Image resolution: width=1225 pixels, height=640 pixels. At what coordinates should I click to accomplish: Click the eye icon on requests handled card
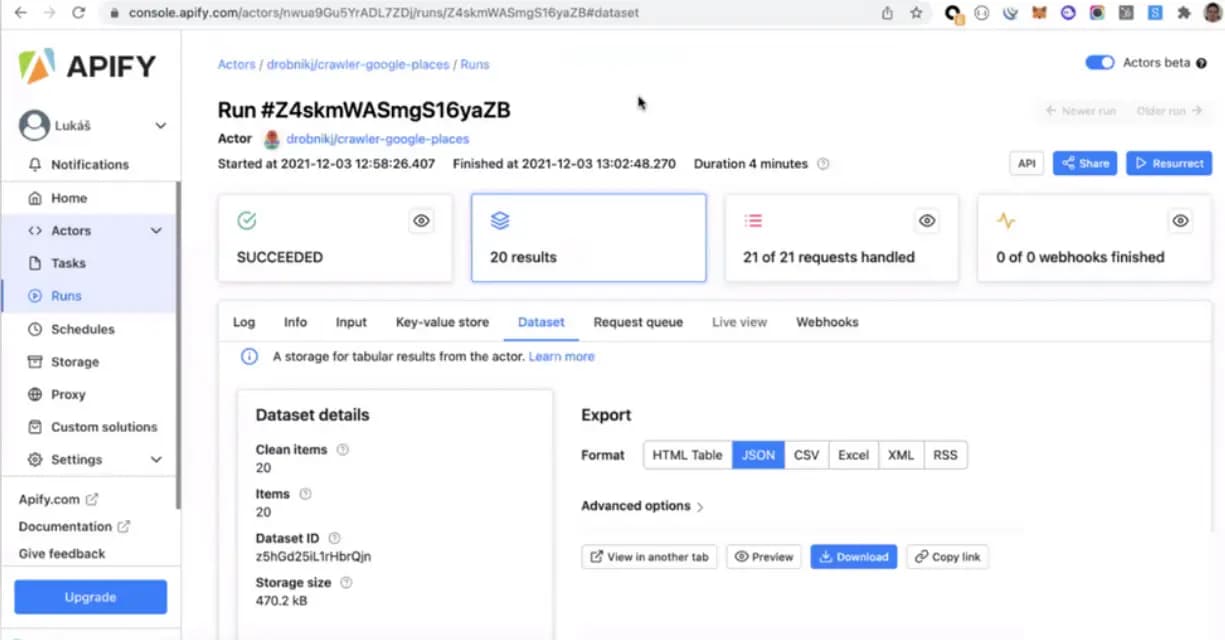[x=927, y=221]
